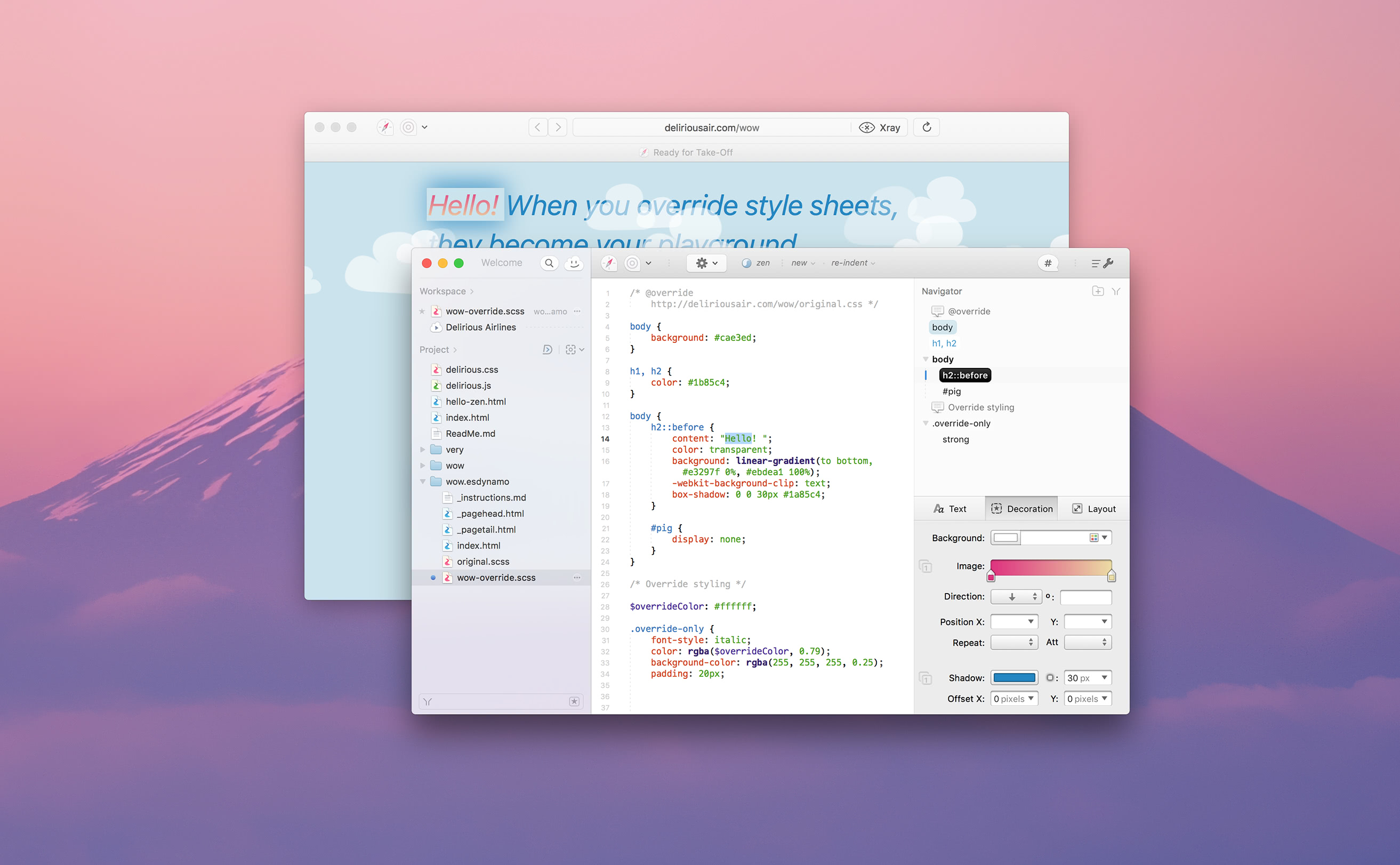
Task: Click the wrench/preferences icon top right
Action: click(x=1108, y=263)
